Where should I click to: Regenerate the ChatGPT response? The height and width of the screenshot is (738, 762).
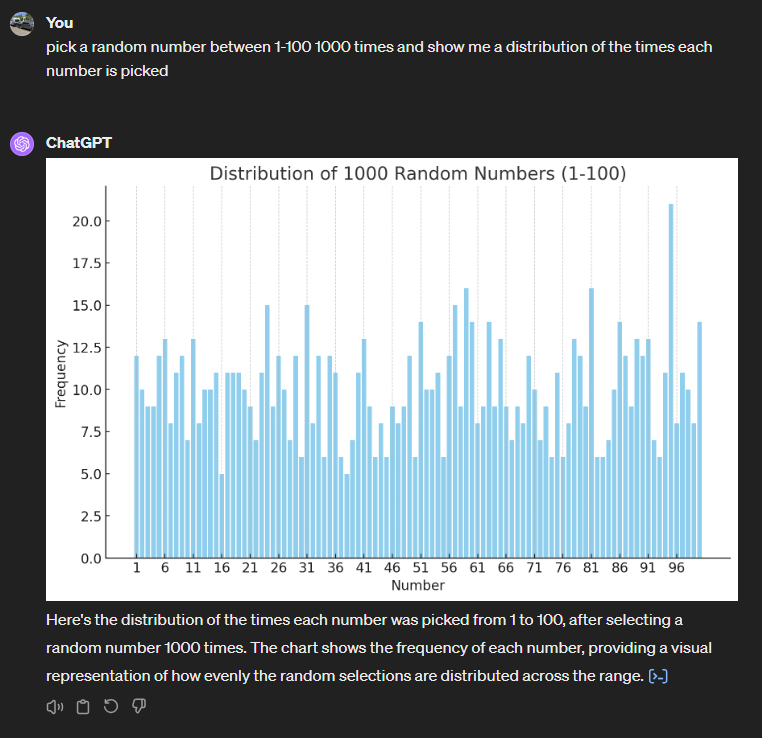(111, 707)
